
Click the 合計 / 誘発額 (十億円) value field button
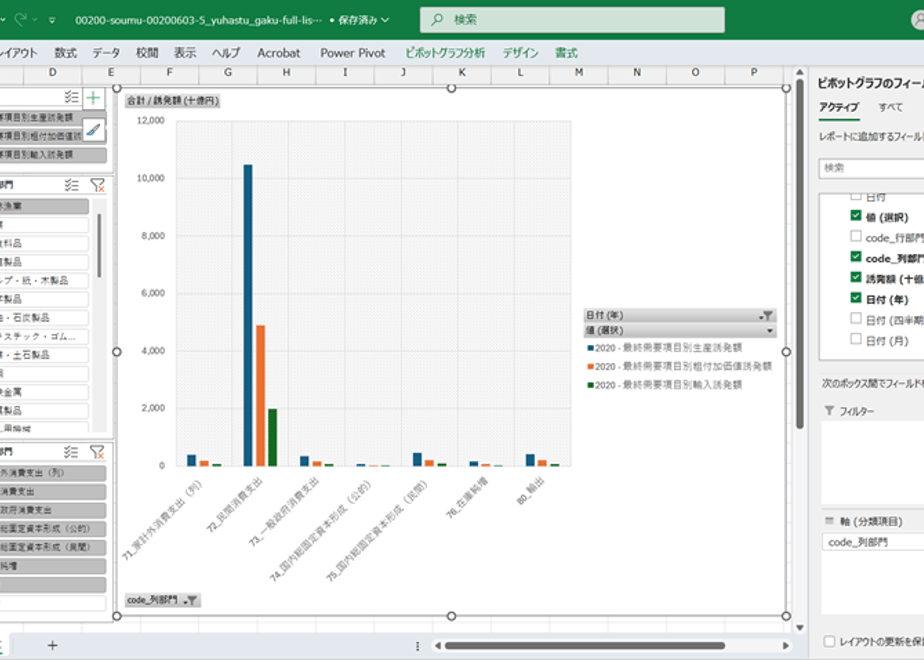[x=173, y=101]
